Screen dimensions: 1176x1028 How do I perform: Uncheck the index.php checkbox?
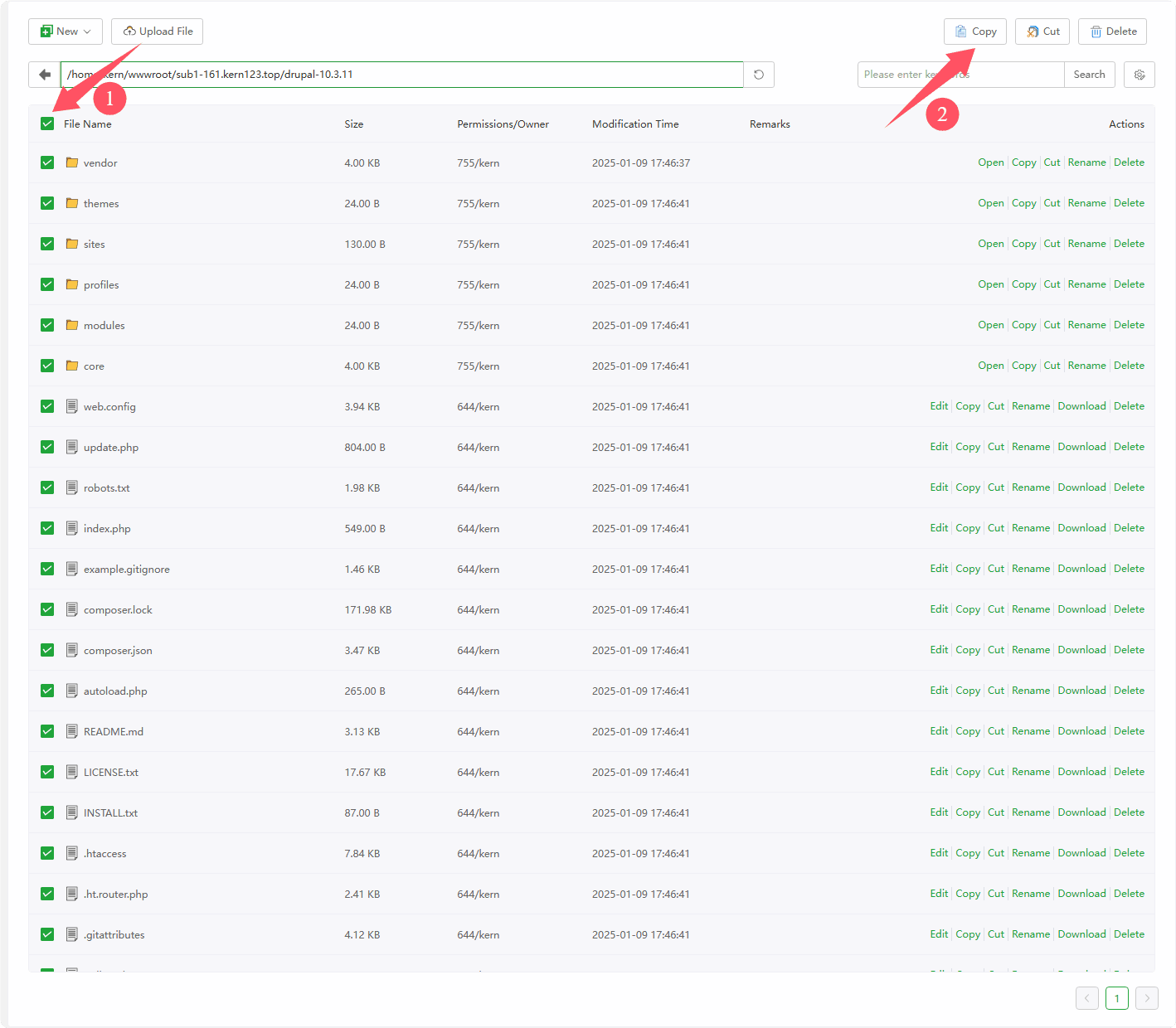[x=47, y=528]
